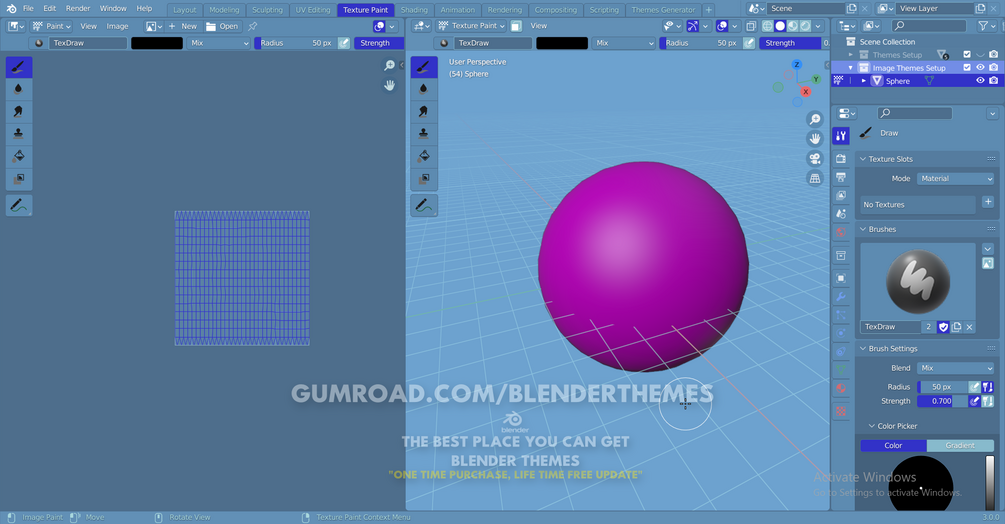The width and height of the screenshot is (1005, 524).
Task: Toggle radius pressure sensitivity in Brush Settings
Action: click(974, 387)
